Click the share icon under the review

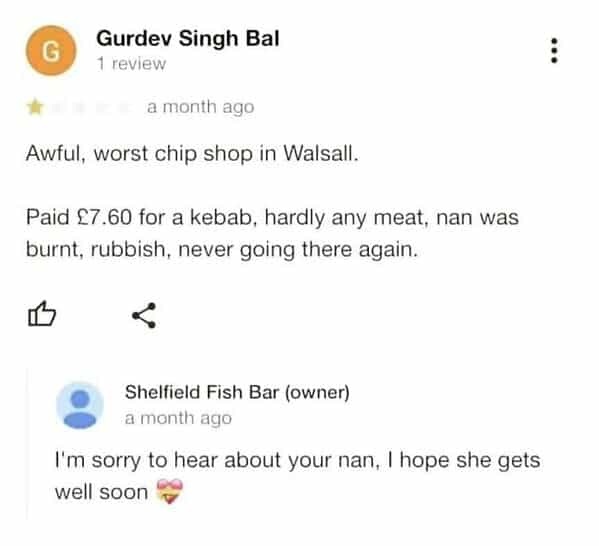pyautogui.click(x=144, y=315)
